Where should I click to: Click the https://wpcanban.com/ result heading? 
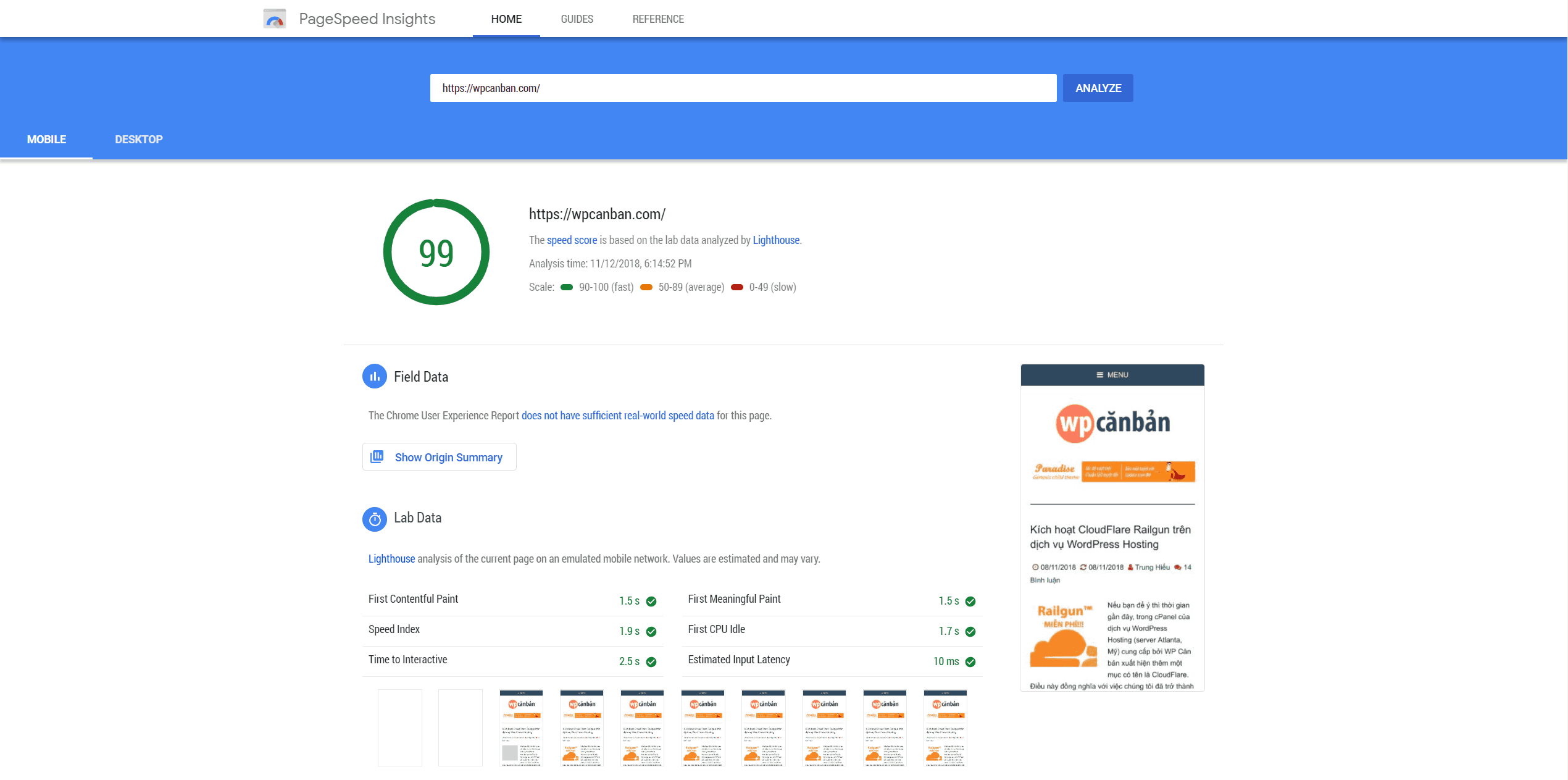point(597,214)
